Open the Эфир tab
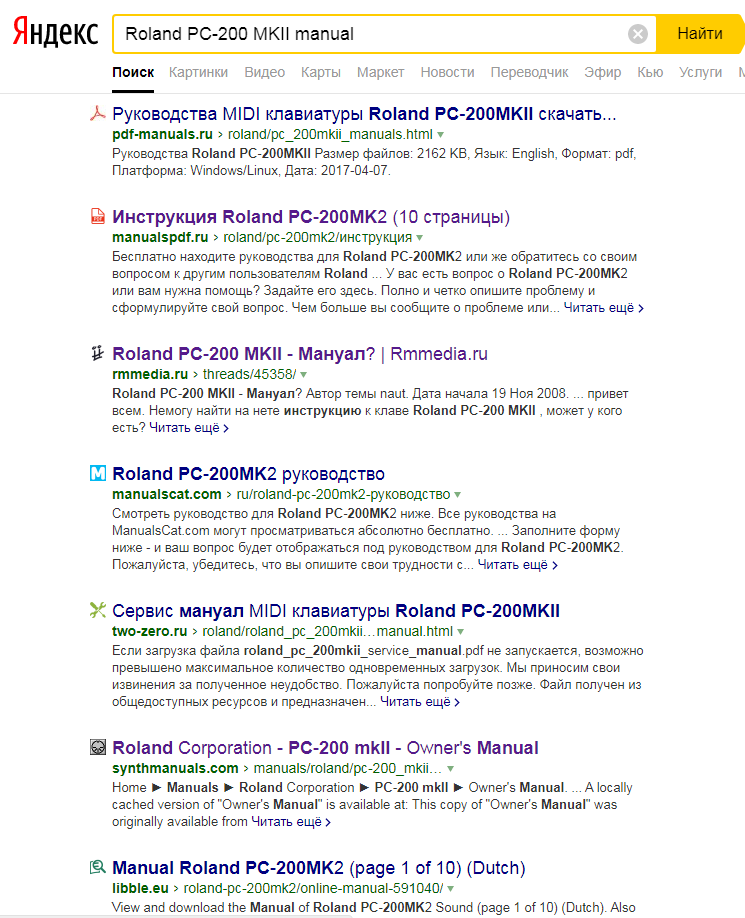 pyautogui.click(x=603, y=73)
